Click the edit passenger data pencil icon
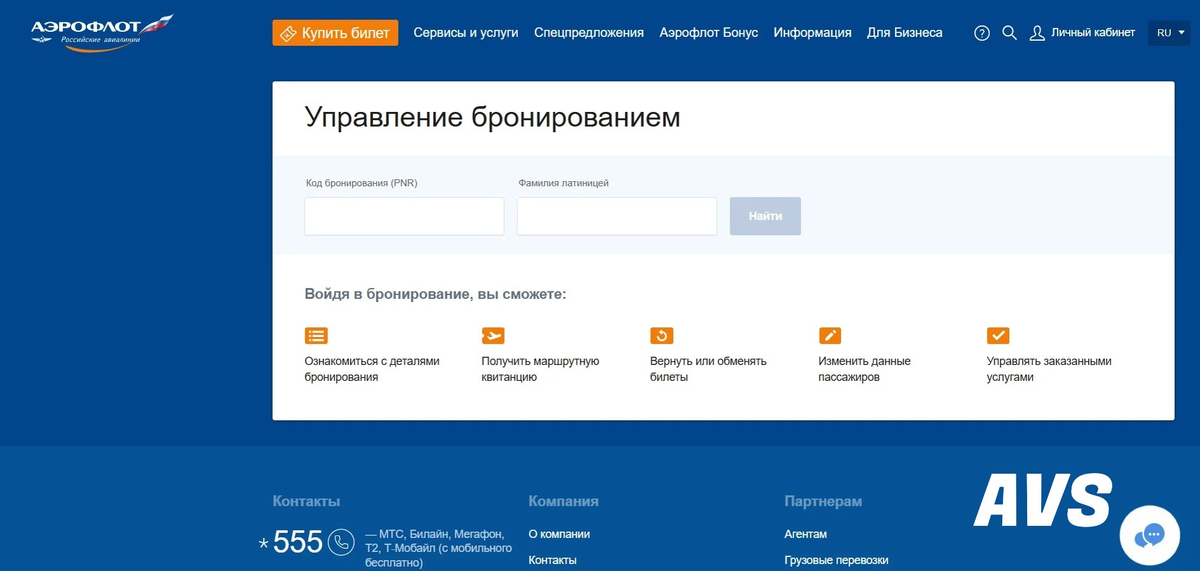This screenshot has width=1200, height=571. [x=830, y=336]
